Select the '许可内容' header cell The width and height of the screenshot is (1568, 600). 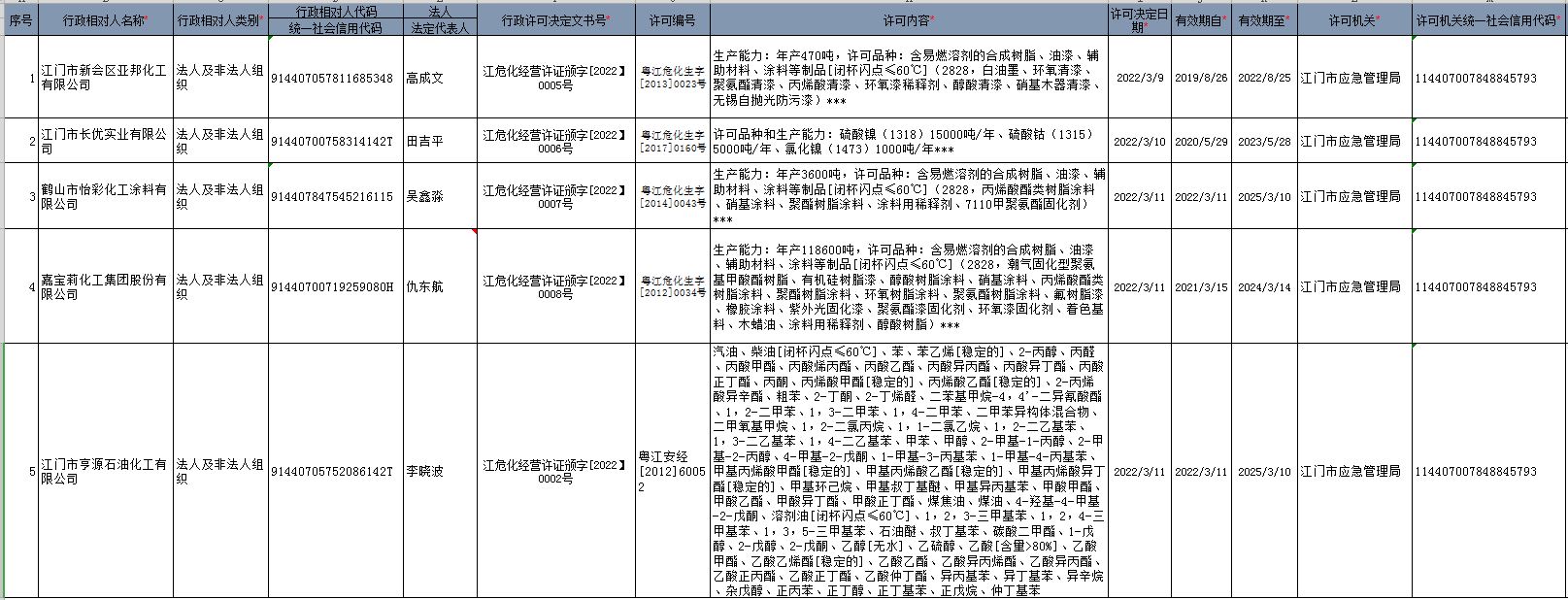[x=910, y=19]
